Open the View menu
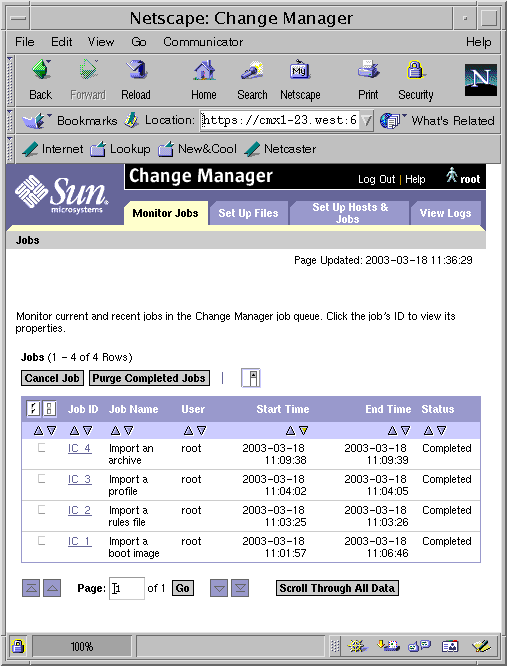 101,42
